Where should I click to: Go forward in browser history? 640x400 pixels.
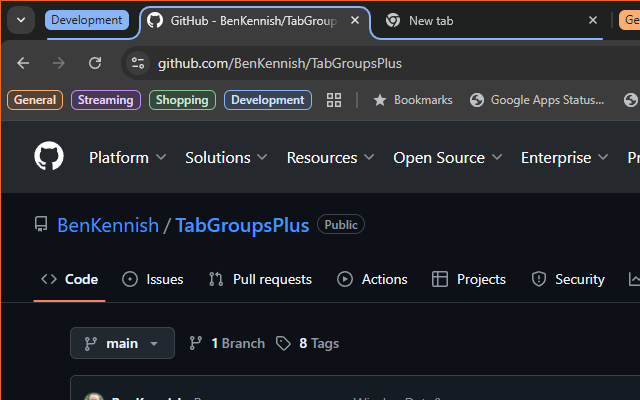[59, 63]
